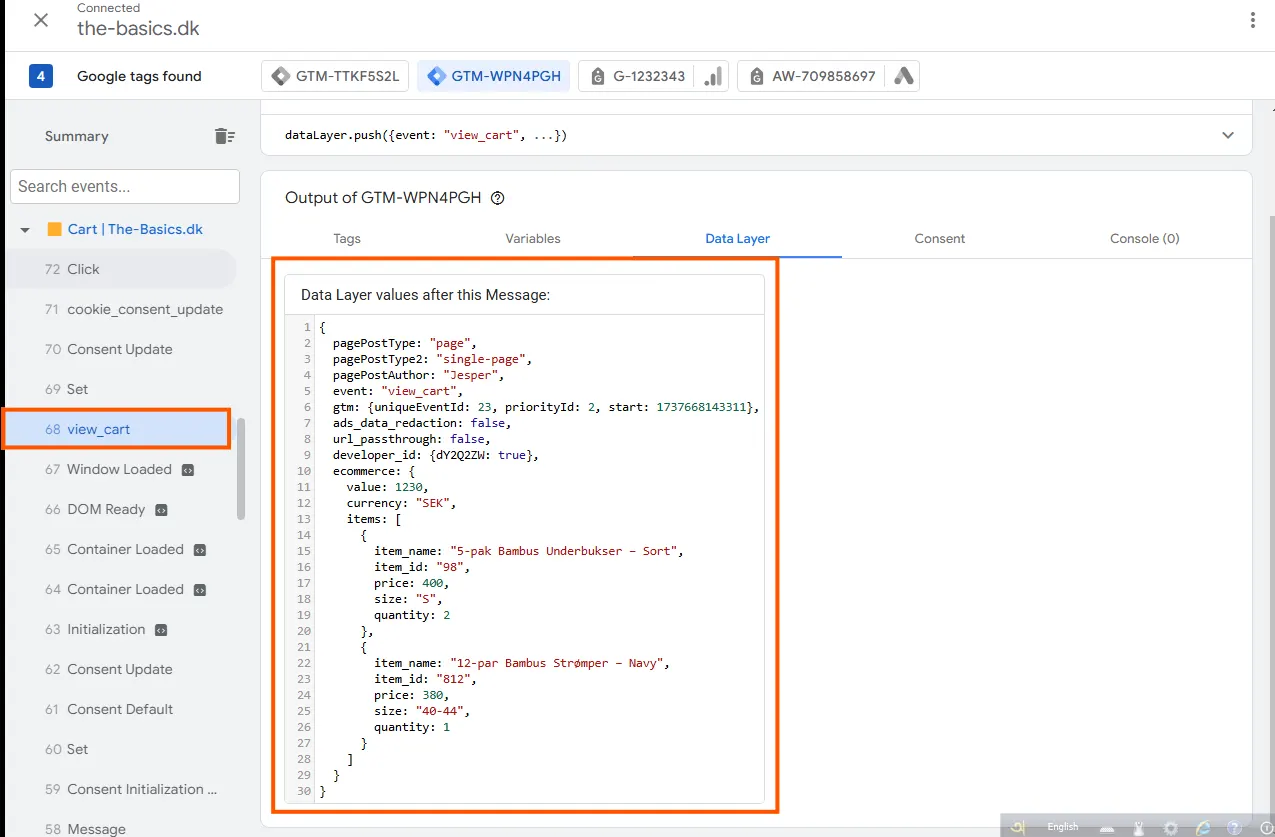Collapse the Cart | The-Basics.dk event tree
Viewport: 1275px width, 837px height.
25,230
